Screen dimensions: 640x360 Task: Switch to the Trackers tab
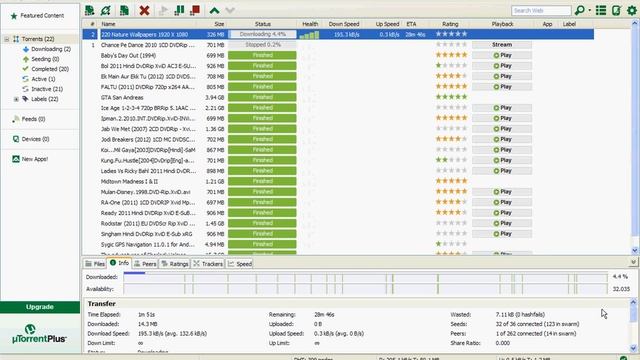click(208, 264)
